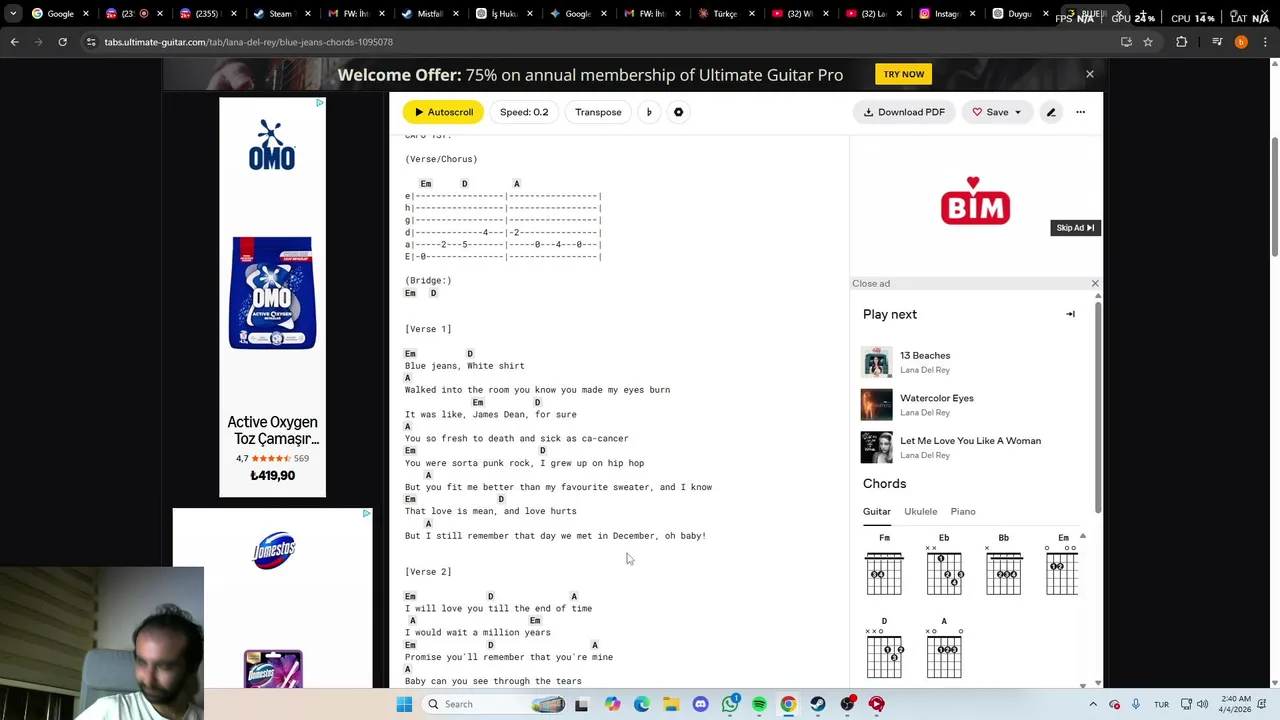The height and width of the screenshot is (720, 1280).
Task: Bookmark this page with the star icon
Action: (1148, 42)
